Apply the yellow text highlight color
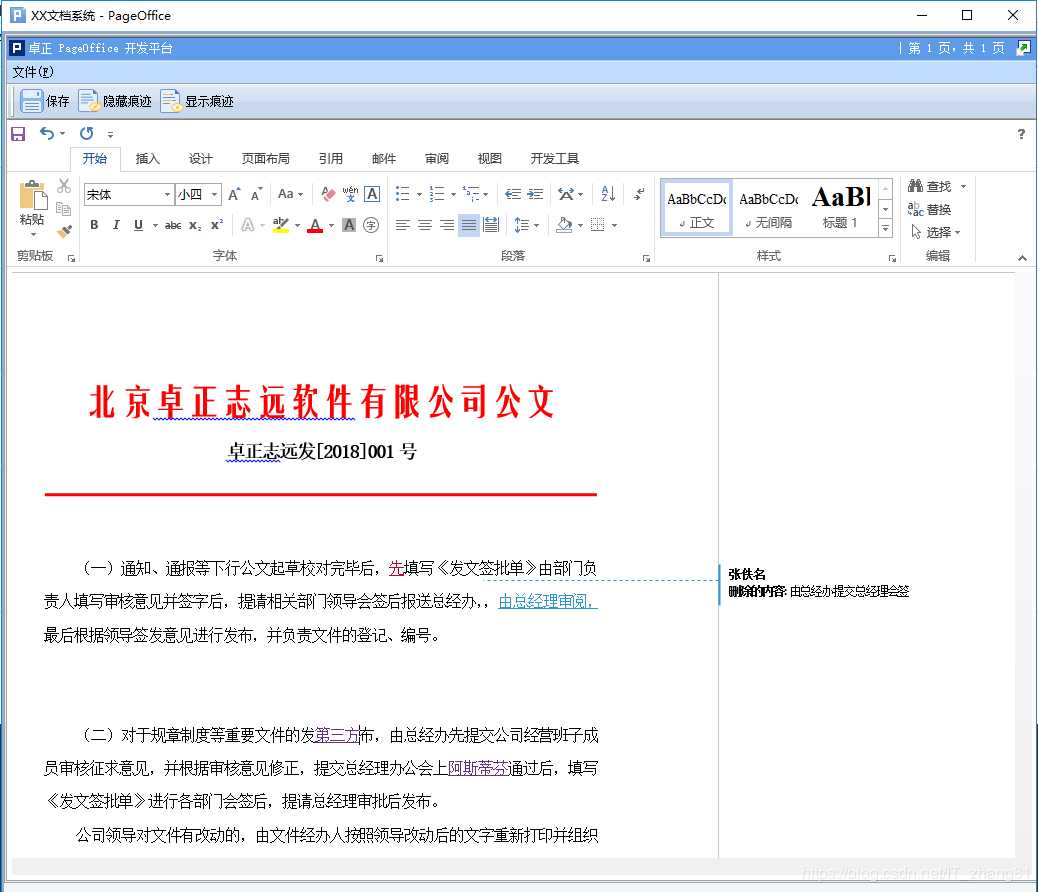This screenshot has width=1038, height=892. [x=281, y=225]
